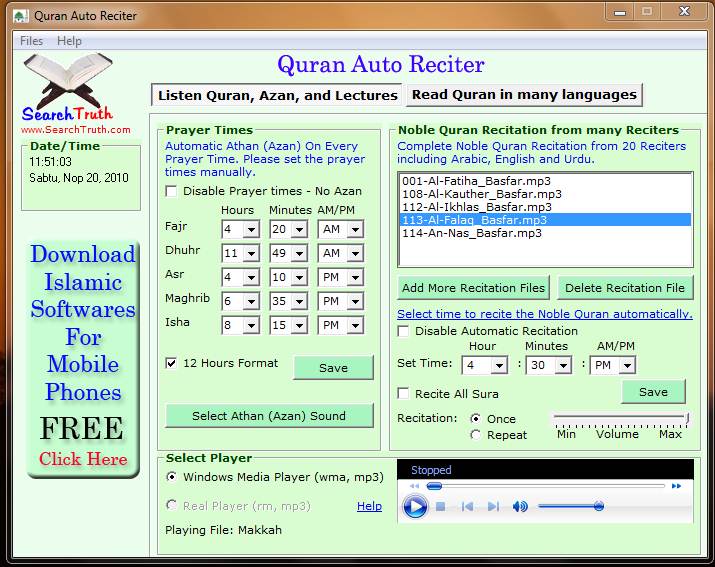Uncheck the 12 Hours Format checkbox

(x=171, y=363)
